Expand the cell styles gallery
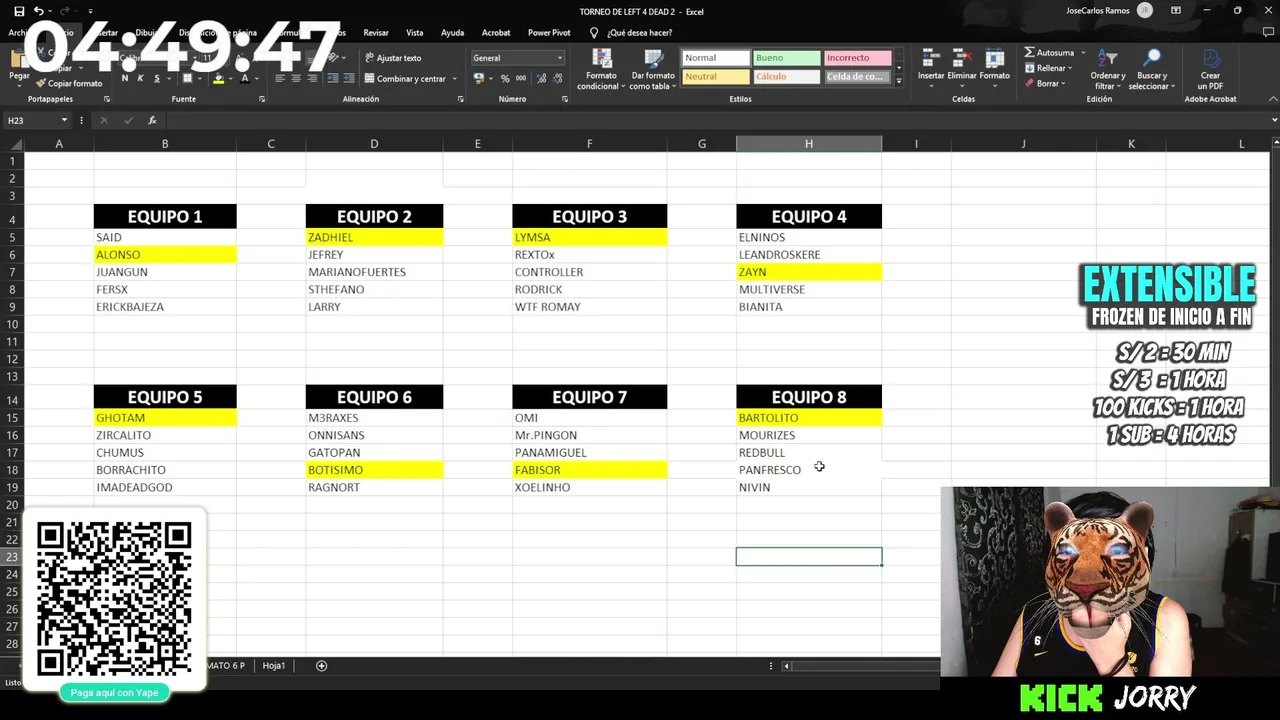 [x=898, y=81]
